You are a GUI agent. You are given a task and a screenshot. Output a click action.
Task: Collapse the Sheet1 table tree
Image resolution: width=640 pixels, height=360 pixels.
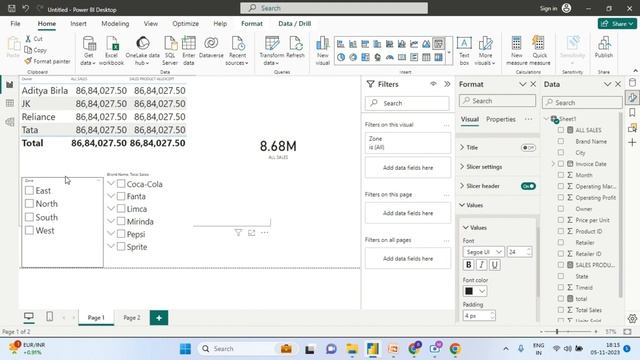(547, 119)
